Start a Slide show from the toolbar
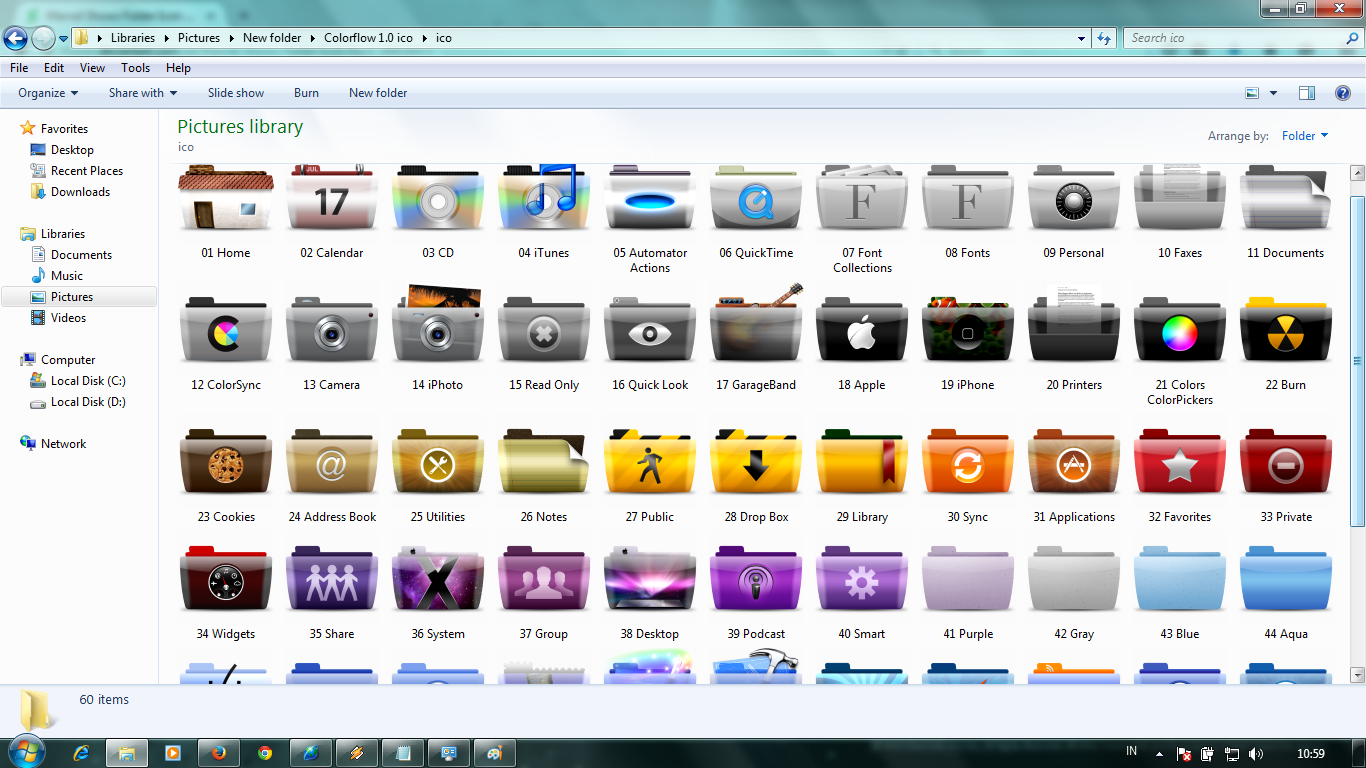This screenshot has height=768, width=1366. 236,93
